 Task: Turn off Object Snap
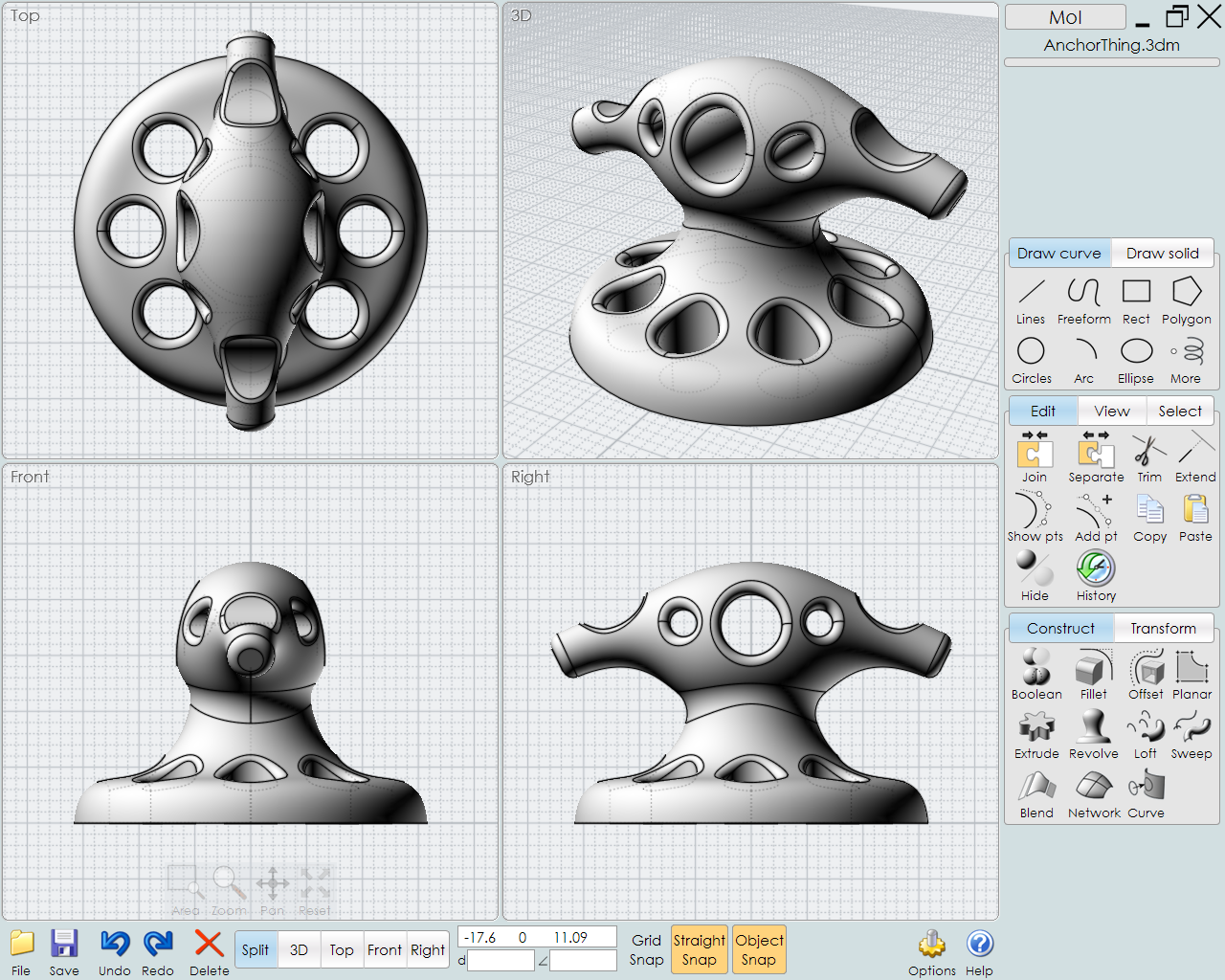[x=759, y=949]
